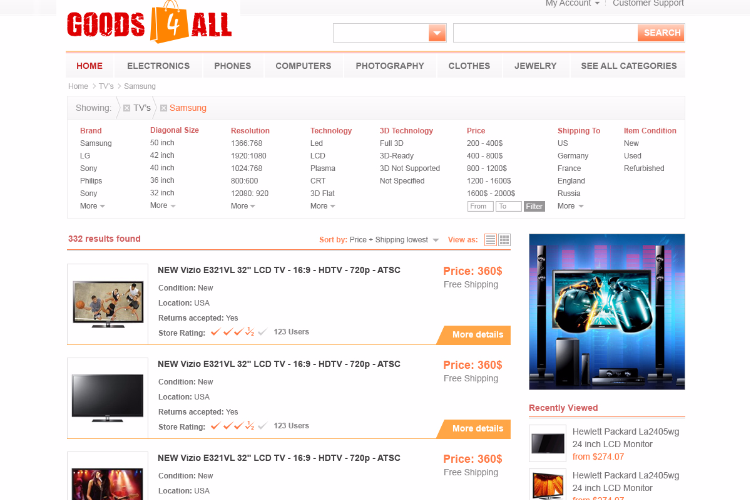Filter shipping to Germany
Viewport: 750px width, 500px height.
pos(573,156)
